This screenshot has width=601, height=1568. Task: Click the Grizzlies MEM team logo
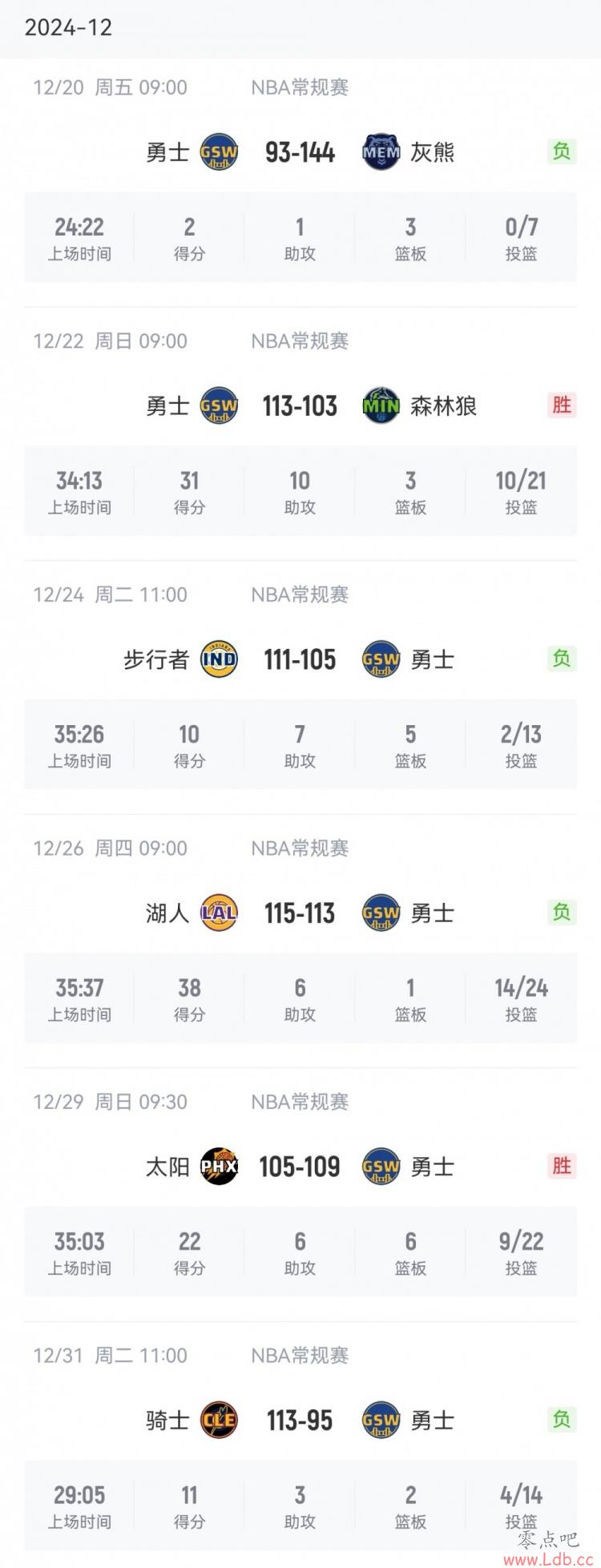click(x=381, y=151)
